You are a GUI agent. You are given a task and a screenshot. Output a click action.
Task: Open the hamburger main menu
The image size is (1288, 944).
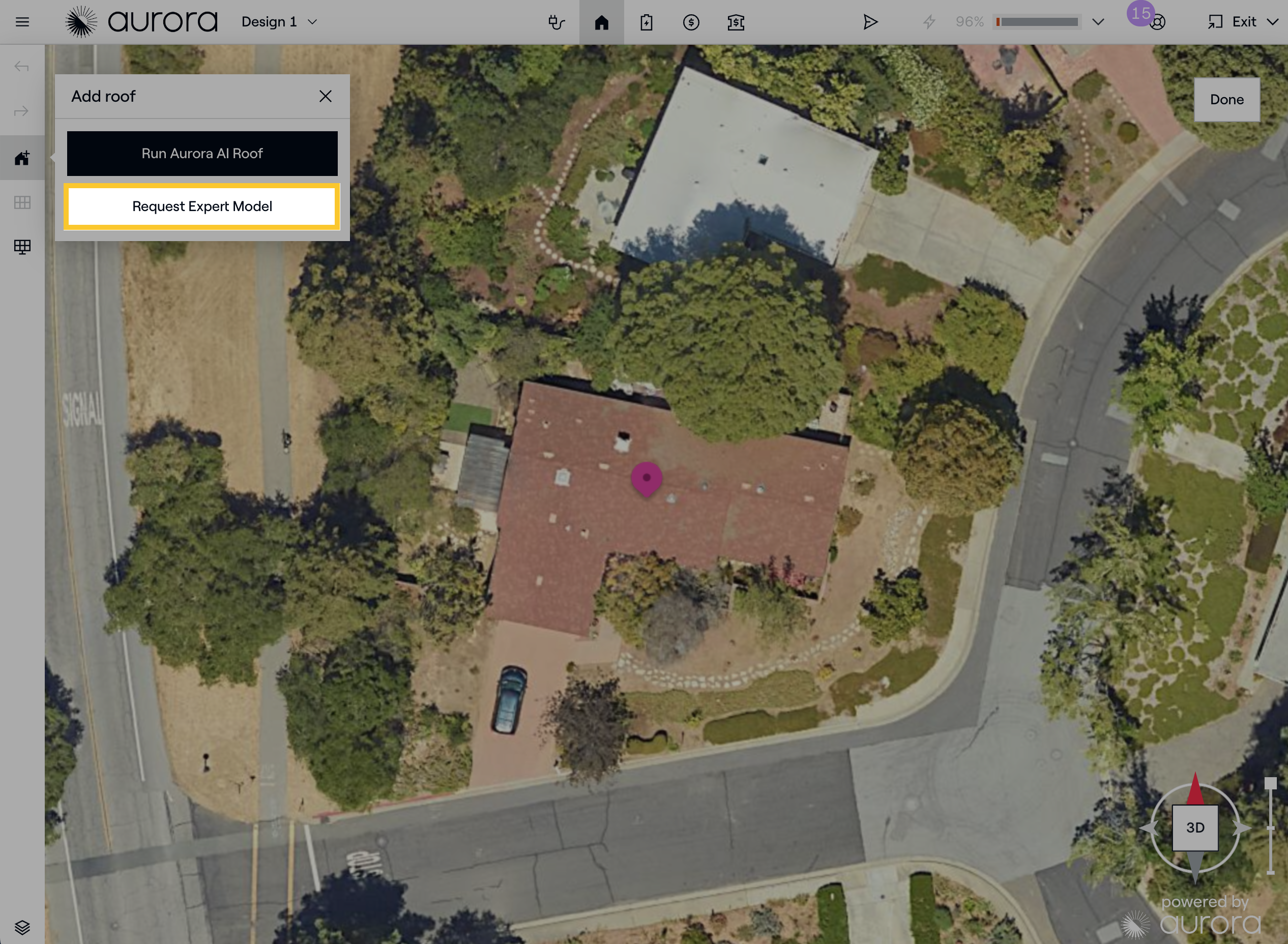point(22,22)
